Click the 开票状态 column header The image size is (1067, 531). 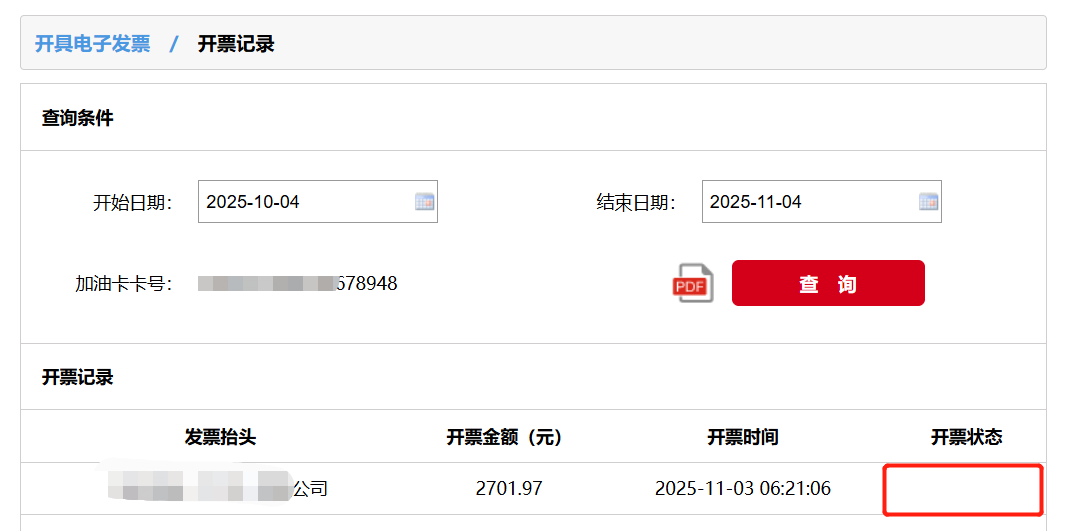click(x=966, y=437)
